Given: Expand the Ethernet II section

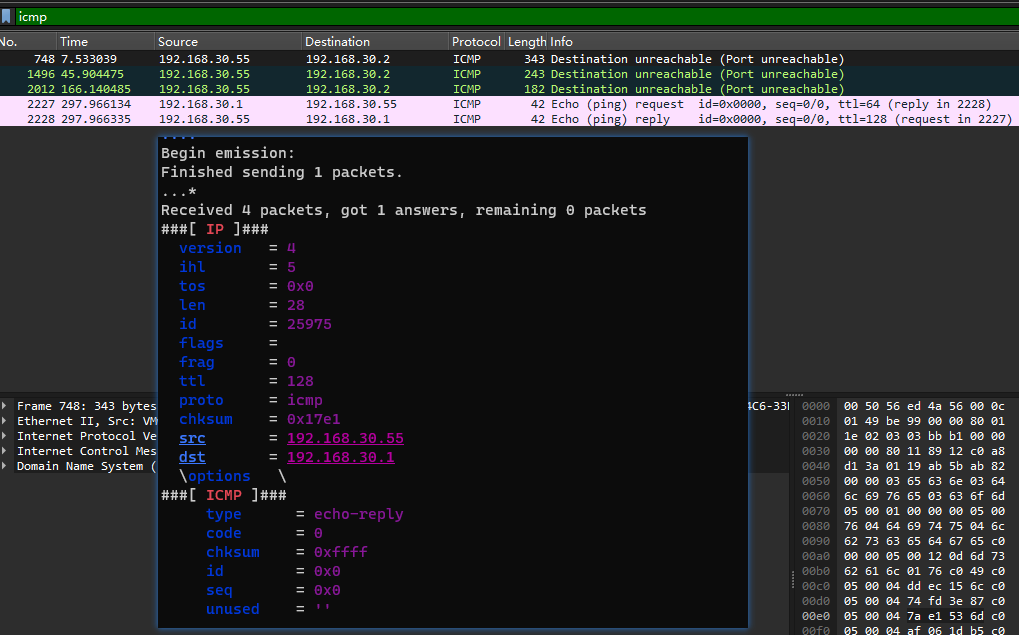Looking at the screenshot, I should (x=6, y=420).
